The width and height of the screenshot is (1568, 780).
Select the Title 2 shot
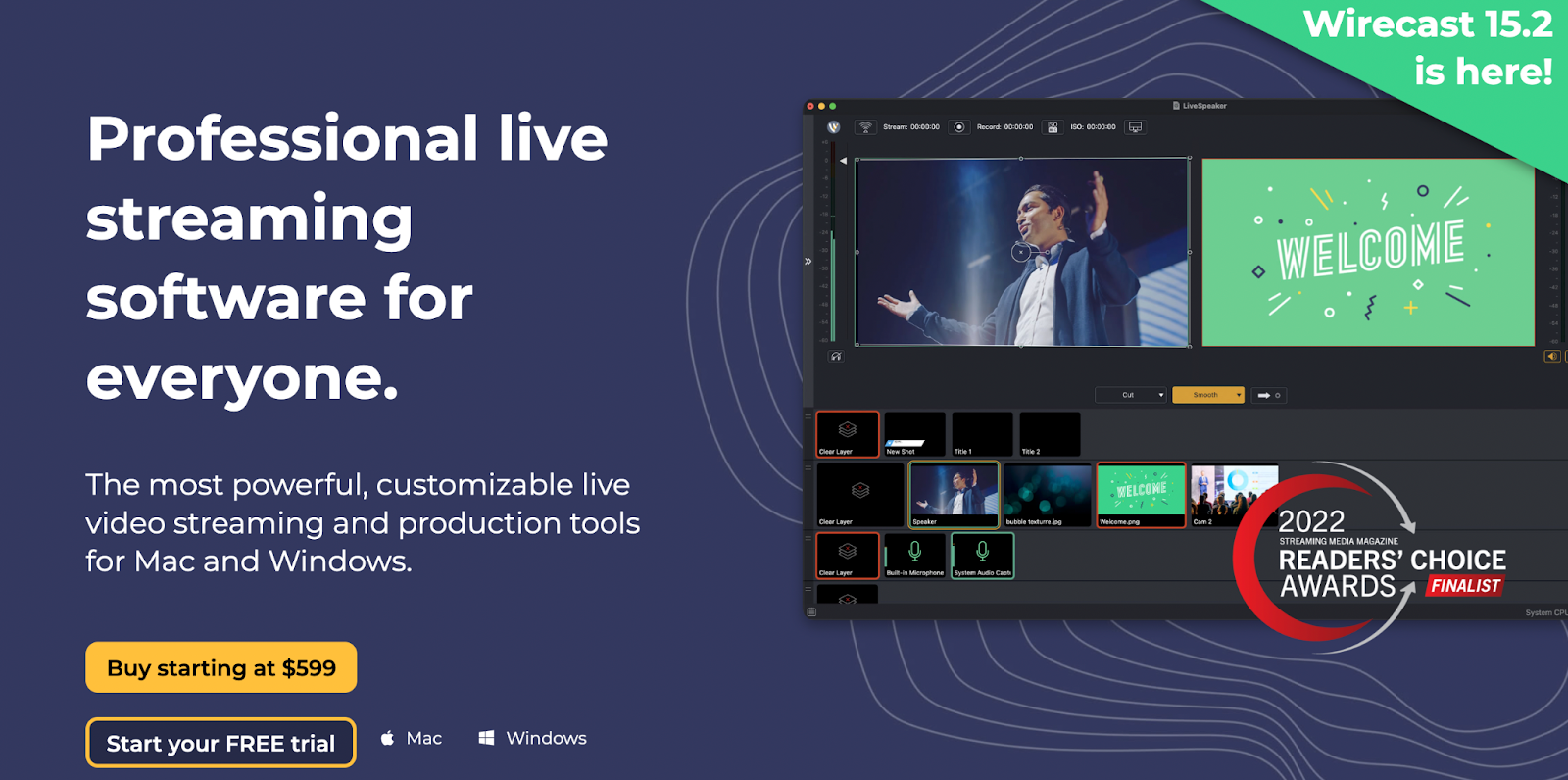coord(1051,434)
